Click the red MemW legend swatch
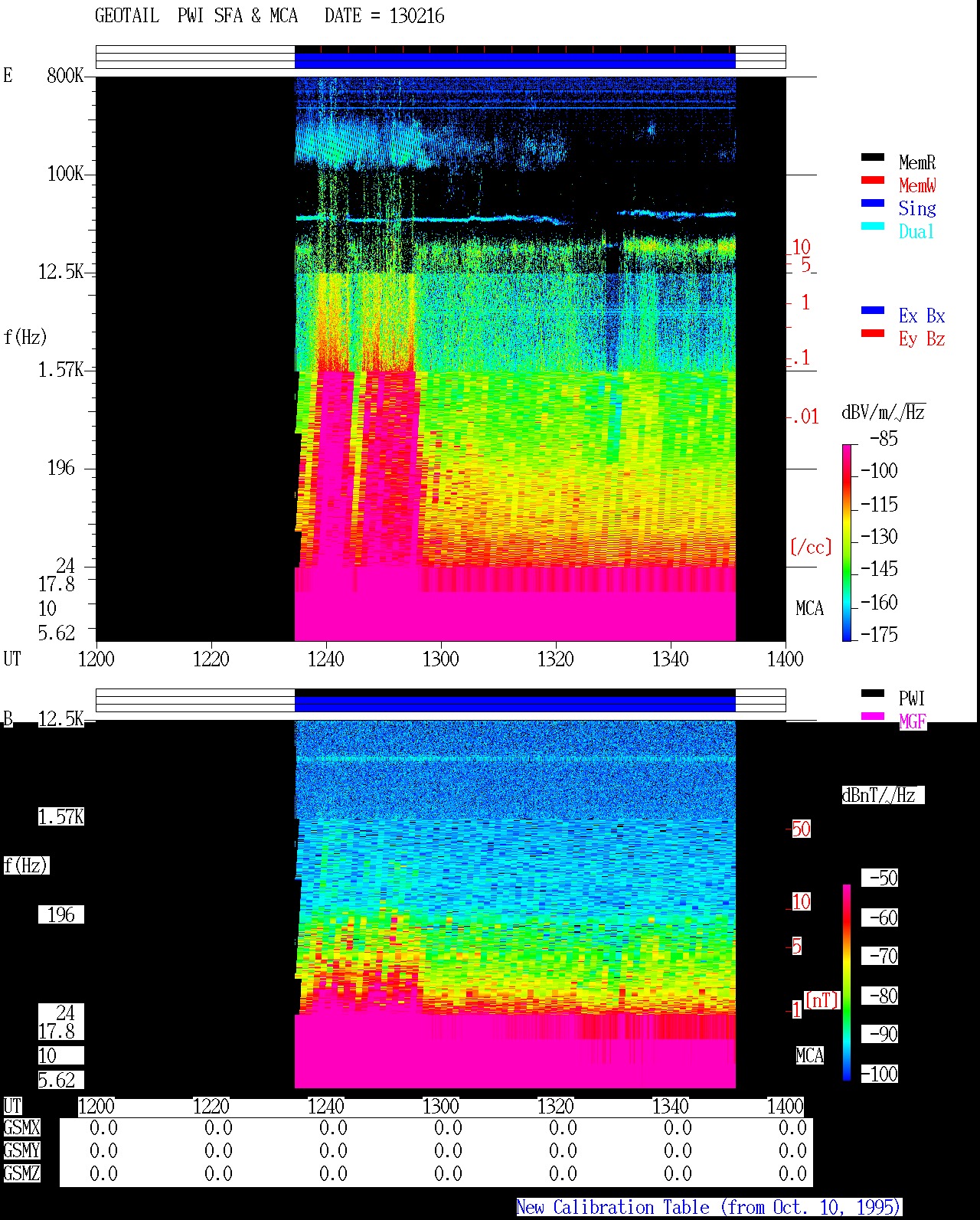Screen dimensions: 980x1220 tap(873, 181)
